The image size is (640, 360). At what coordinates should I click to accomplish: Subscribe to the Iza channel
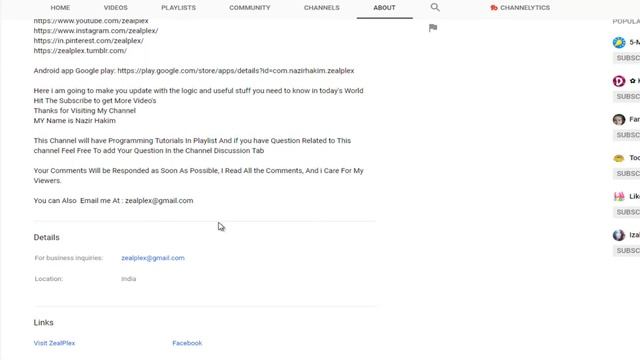(x=627, y=250)
